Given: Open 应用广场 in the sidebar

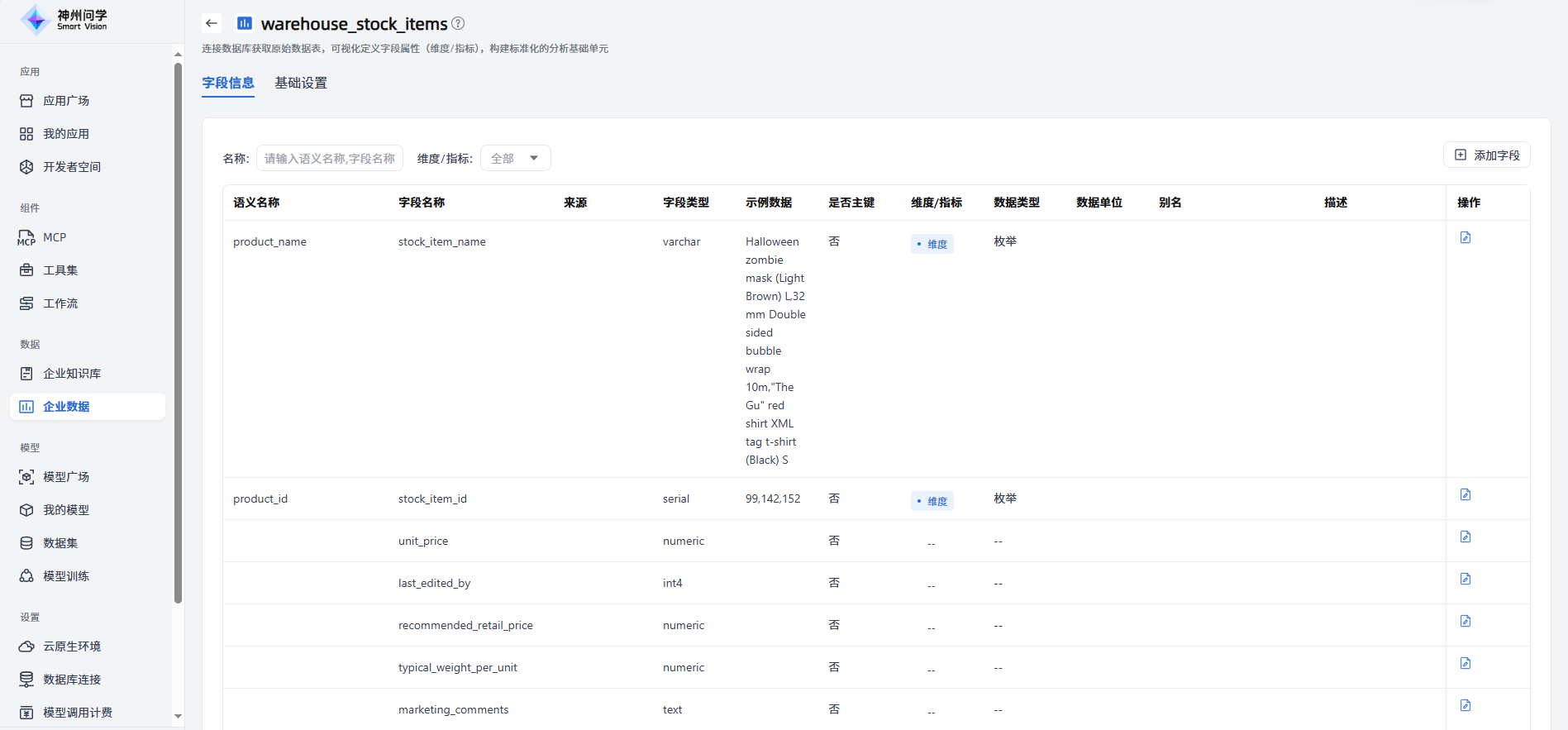Looking at the screenshot, I should point(66,101).
